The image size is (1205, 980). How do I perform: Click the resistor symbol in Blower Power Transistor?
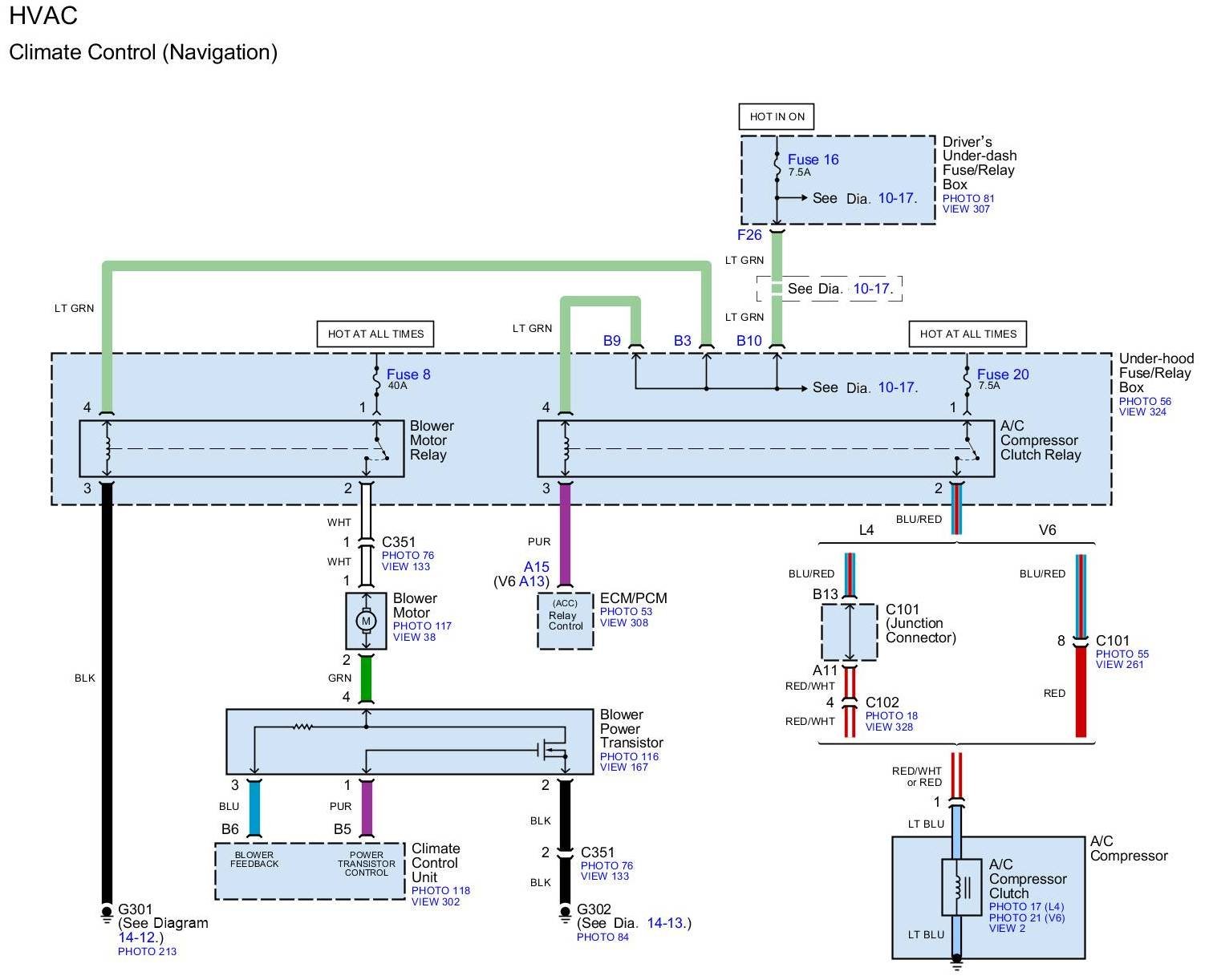pos(302,727)
